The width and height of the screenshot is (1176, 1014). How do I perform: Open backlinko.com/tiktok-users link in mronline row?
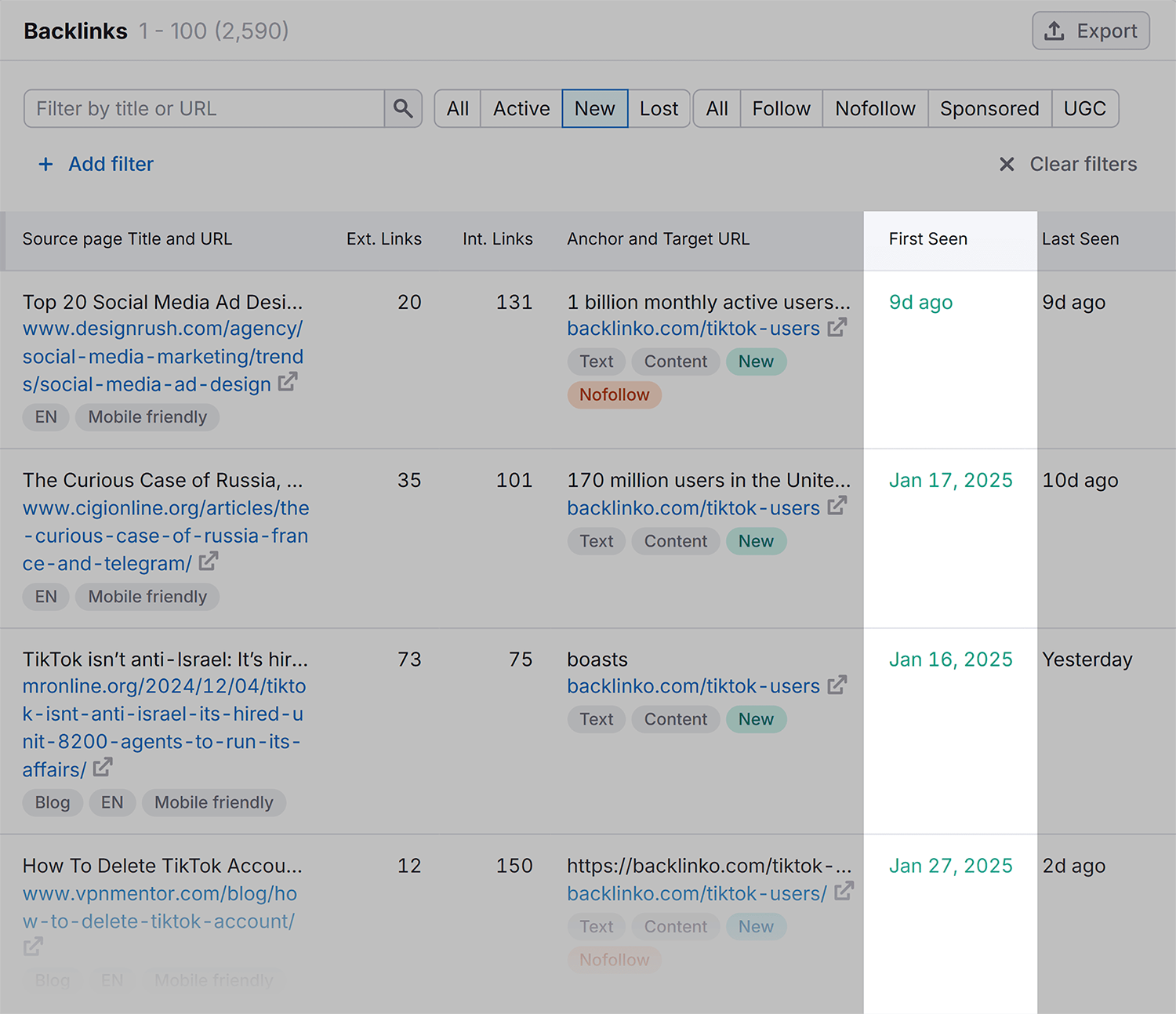click(x=694, y=686)
